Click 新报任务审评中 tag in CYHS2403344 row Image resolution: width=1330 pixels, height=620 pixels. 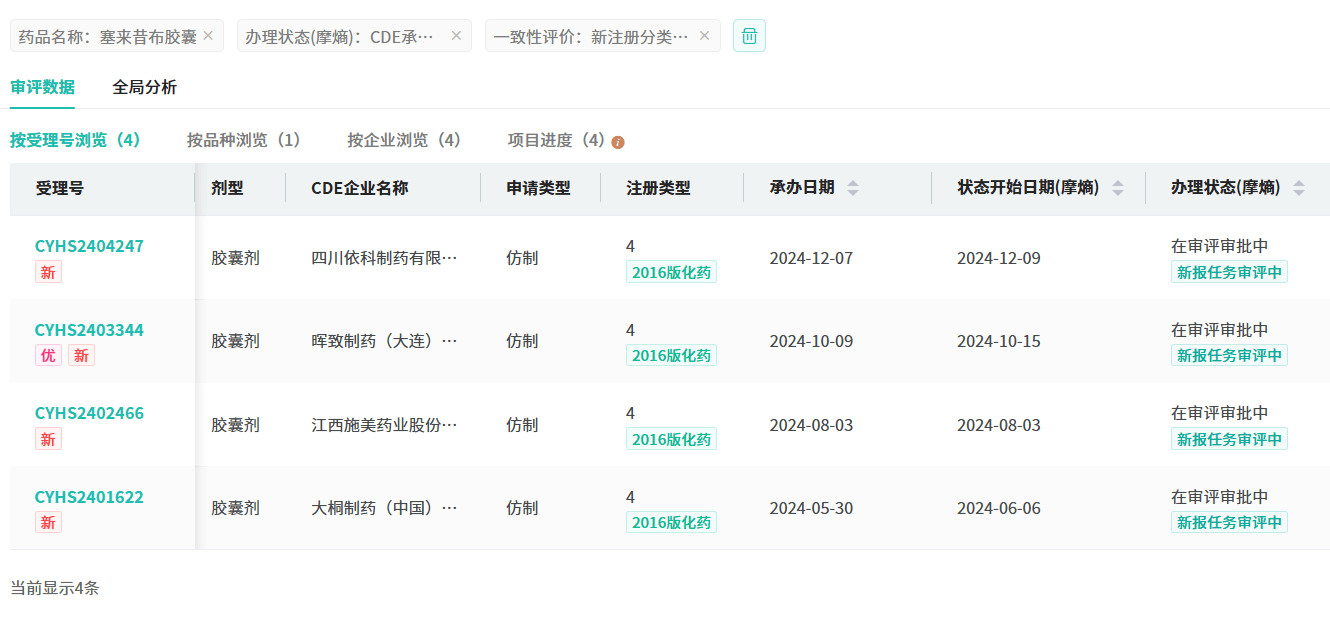(1229, 355)
